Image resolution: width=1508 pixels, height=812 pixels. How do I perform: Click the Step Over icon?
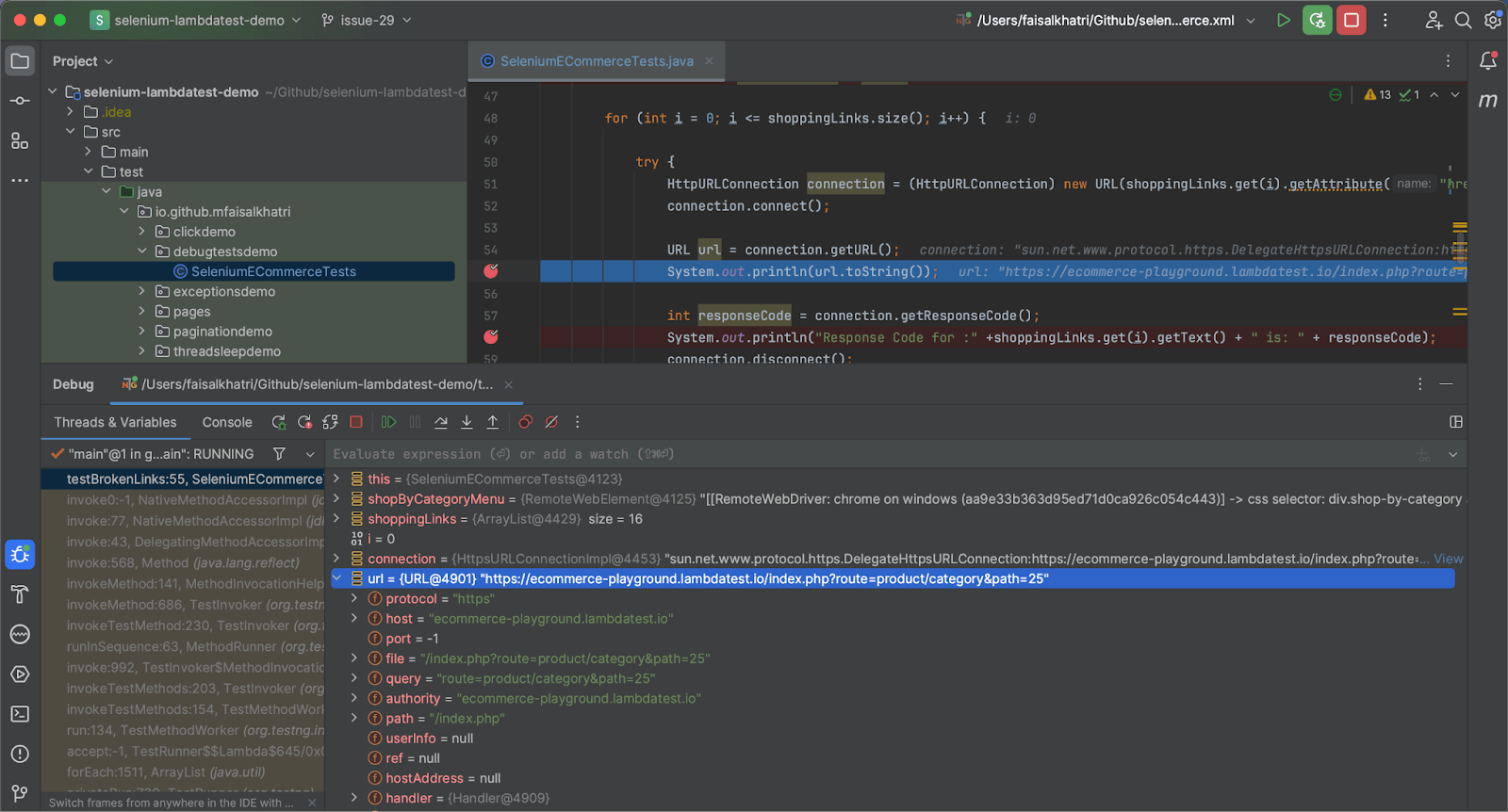click(441, 422)
